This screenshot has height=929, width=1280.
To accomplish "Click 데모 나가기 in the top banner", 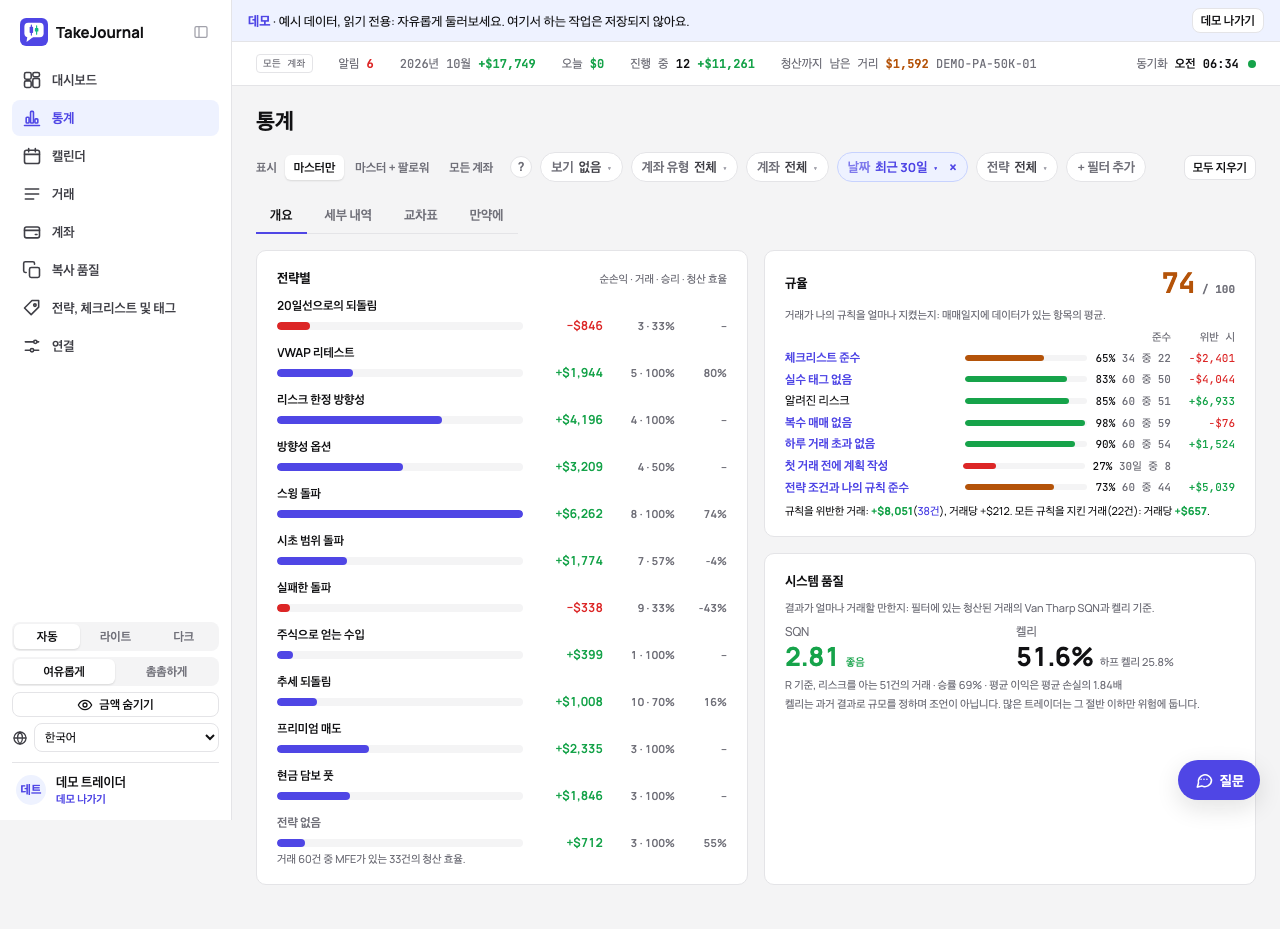I will click(x=1227, y=20).
